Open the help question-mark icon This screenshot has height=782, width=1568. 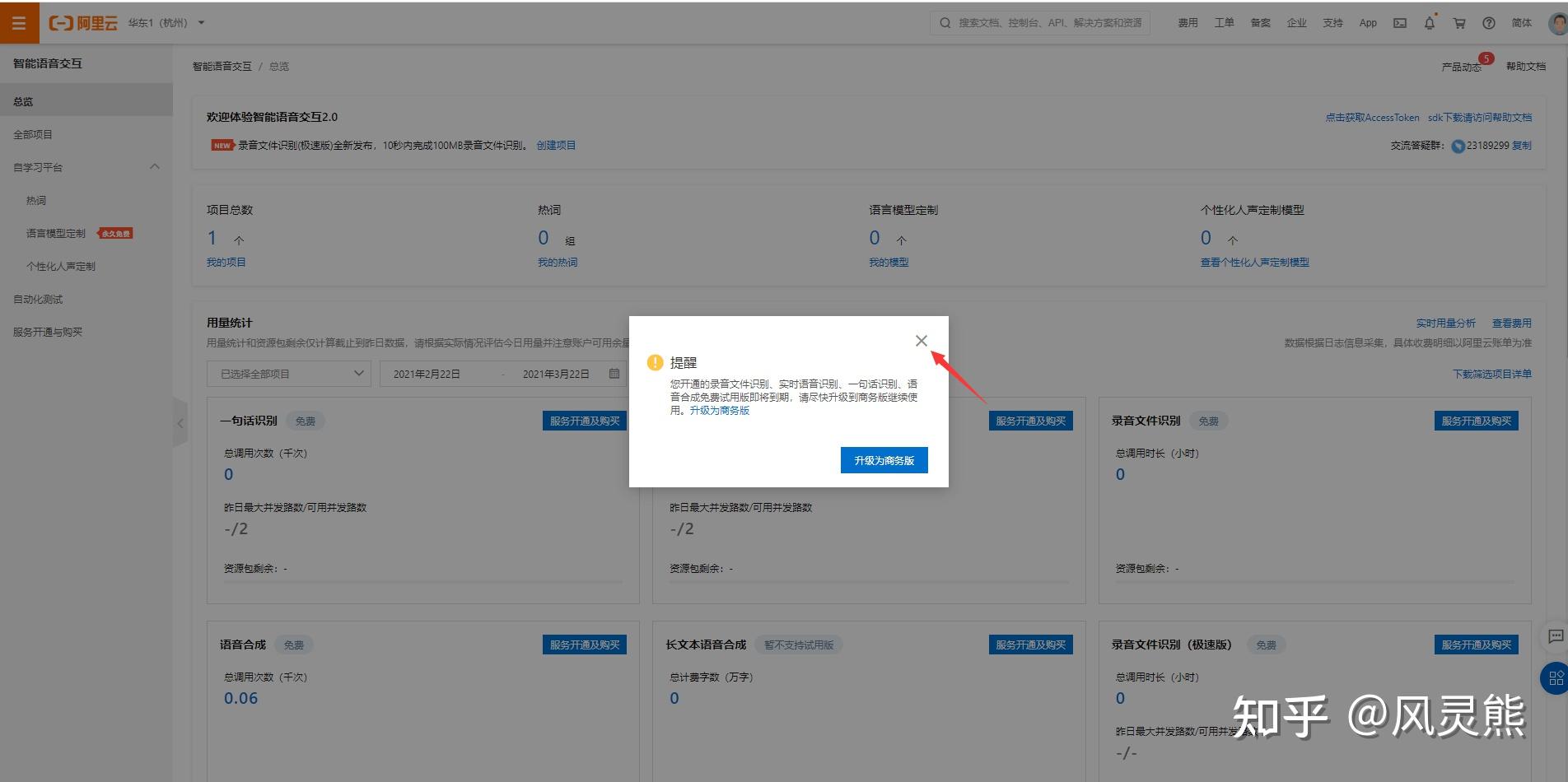[x=1487, y=22]
